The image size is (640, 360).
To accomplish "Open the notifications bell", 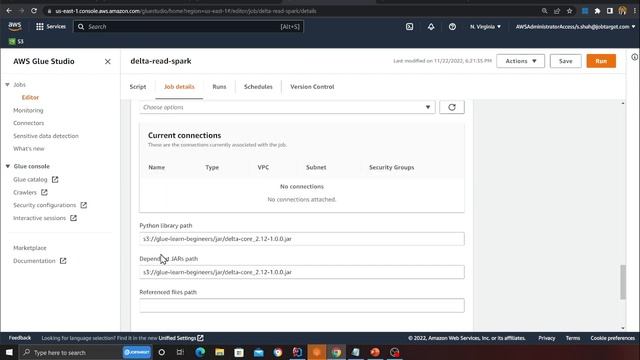I will (x=431, y=27).
